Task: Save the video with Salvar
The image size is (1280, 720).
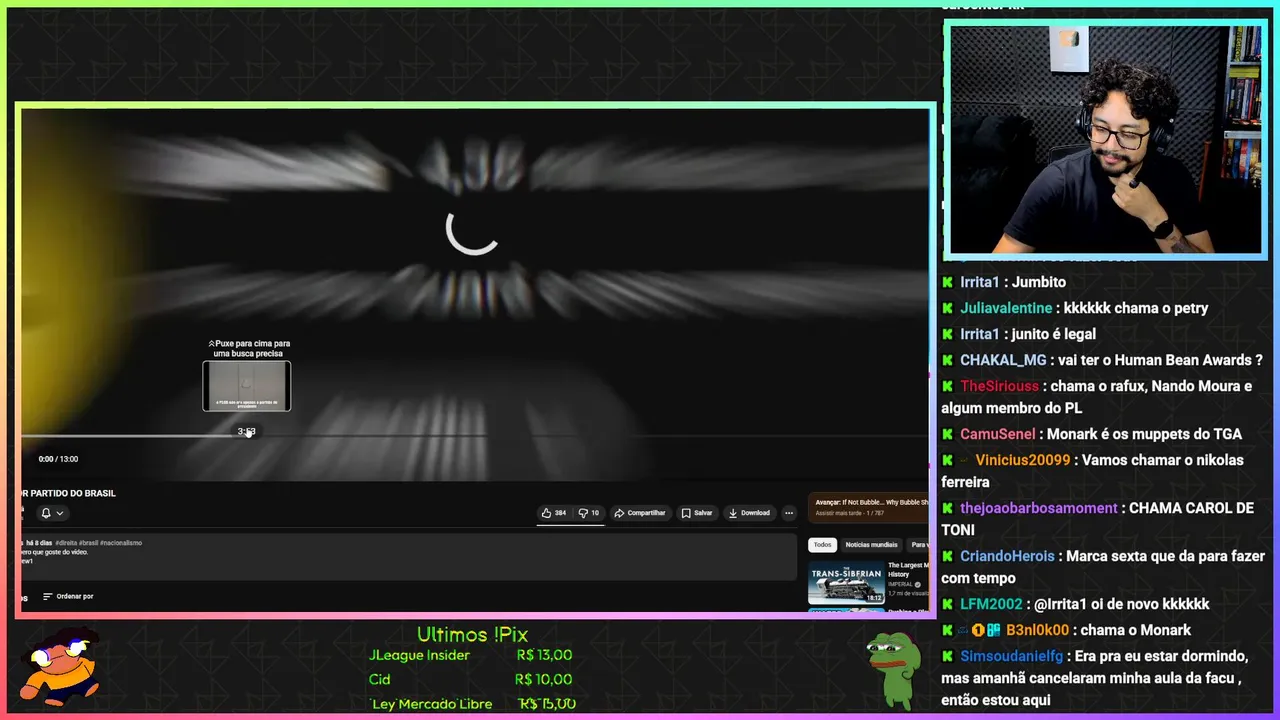Action: coord(697,513)
